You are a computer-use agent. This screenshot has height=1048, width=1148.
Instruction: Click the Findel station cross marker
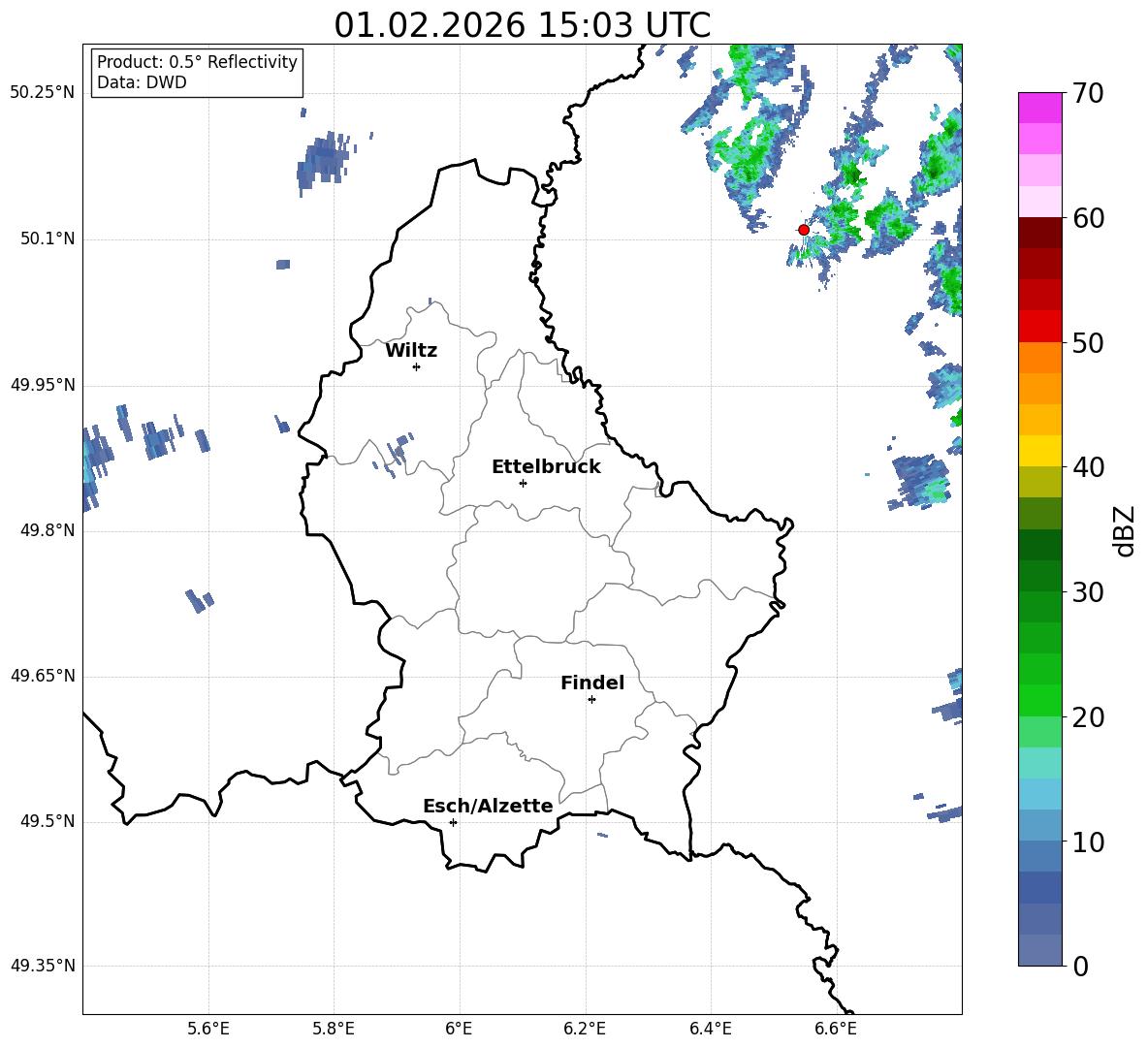coord(591,700)
